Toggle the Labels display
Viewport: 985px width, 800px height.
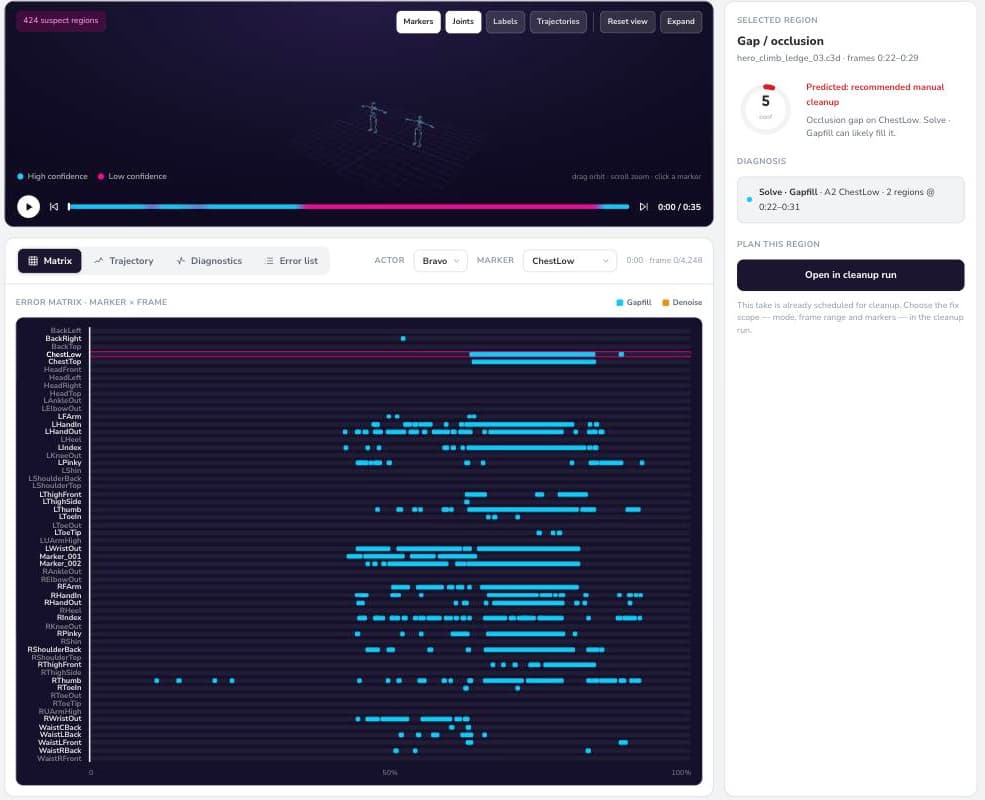point(505,21)
